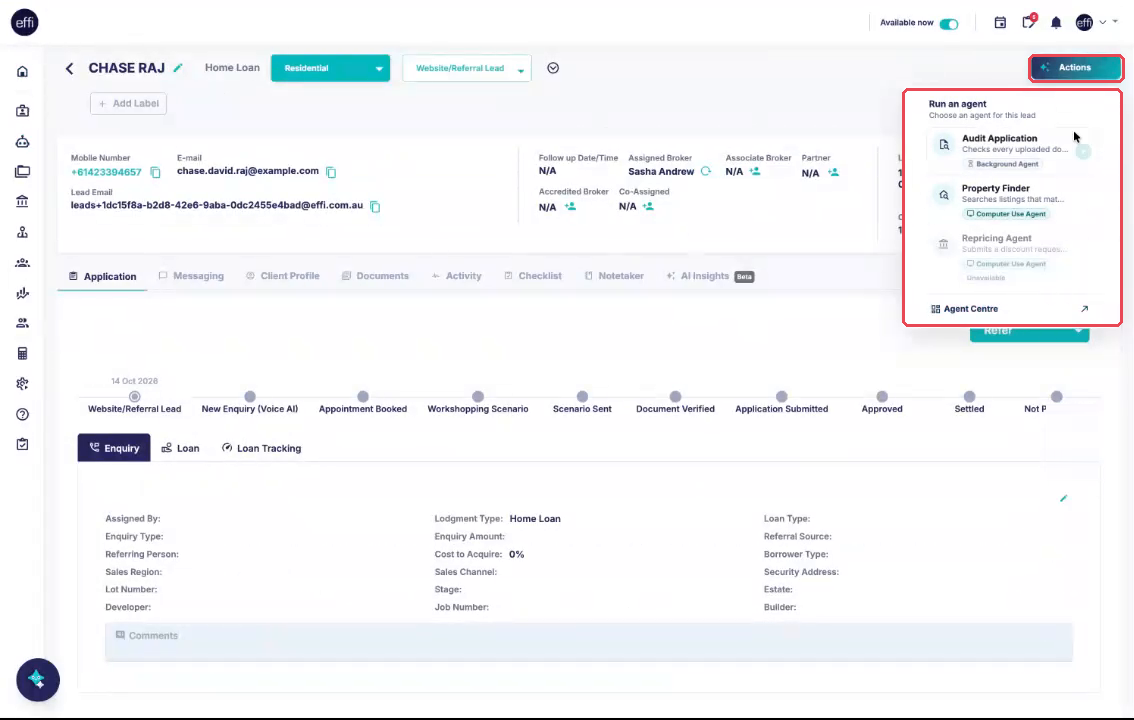Click the circled chevron beside the status dropdown

coord(553,68)
